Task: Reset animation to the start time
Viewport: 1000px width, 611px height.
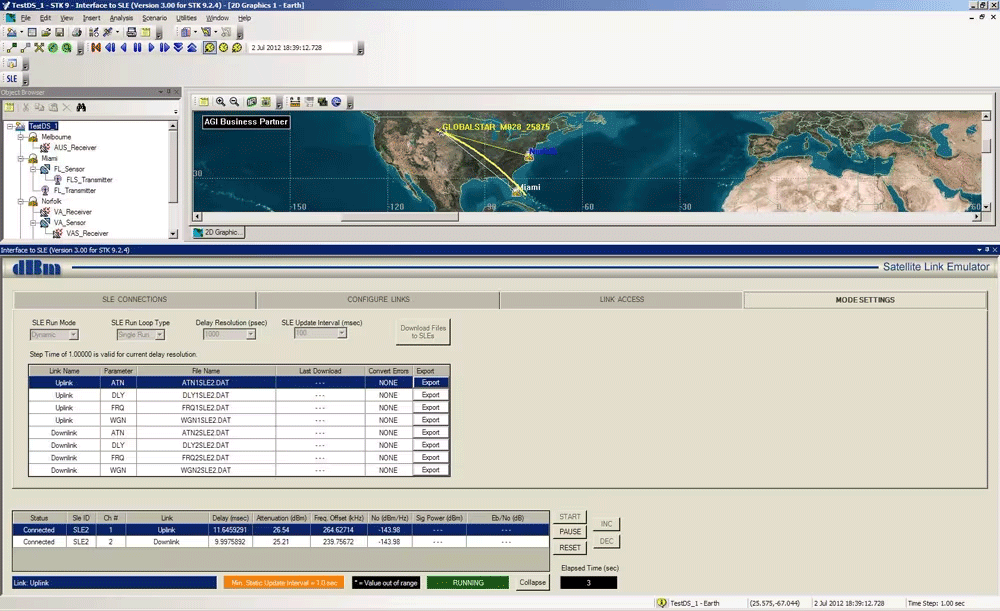Action: tap(96, 47)
